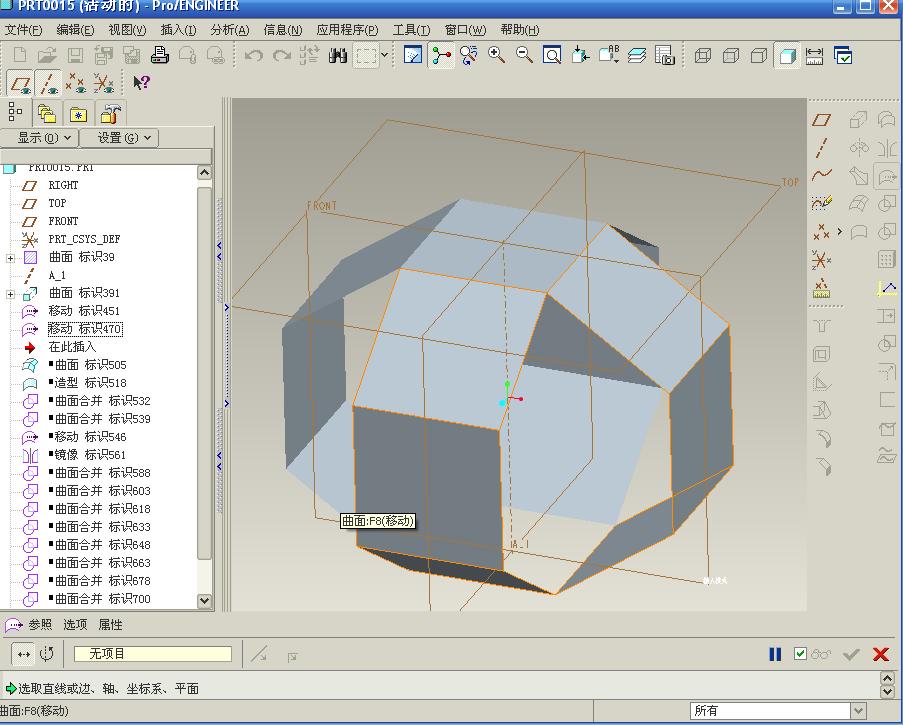
Task: Open the 显示(O) dropdown
Action: (x=39, y=138)
